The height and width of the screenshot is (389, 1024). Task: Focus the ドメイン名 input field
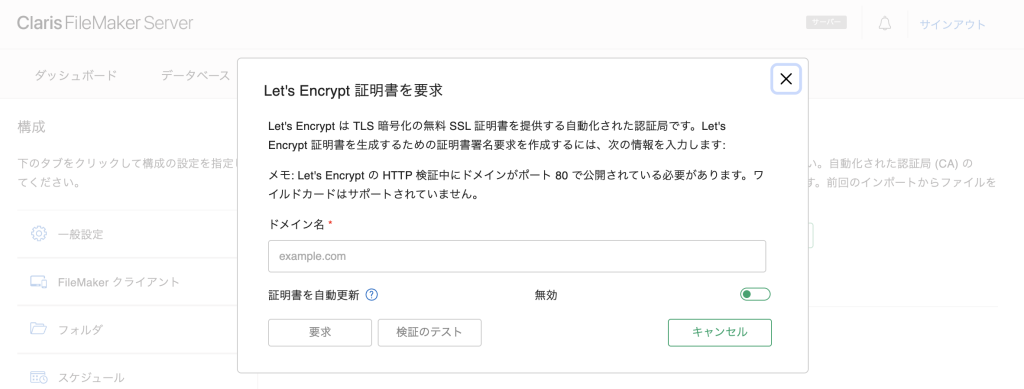tap(517, 257)
